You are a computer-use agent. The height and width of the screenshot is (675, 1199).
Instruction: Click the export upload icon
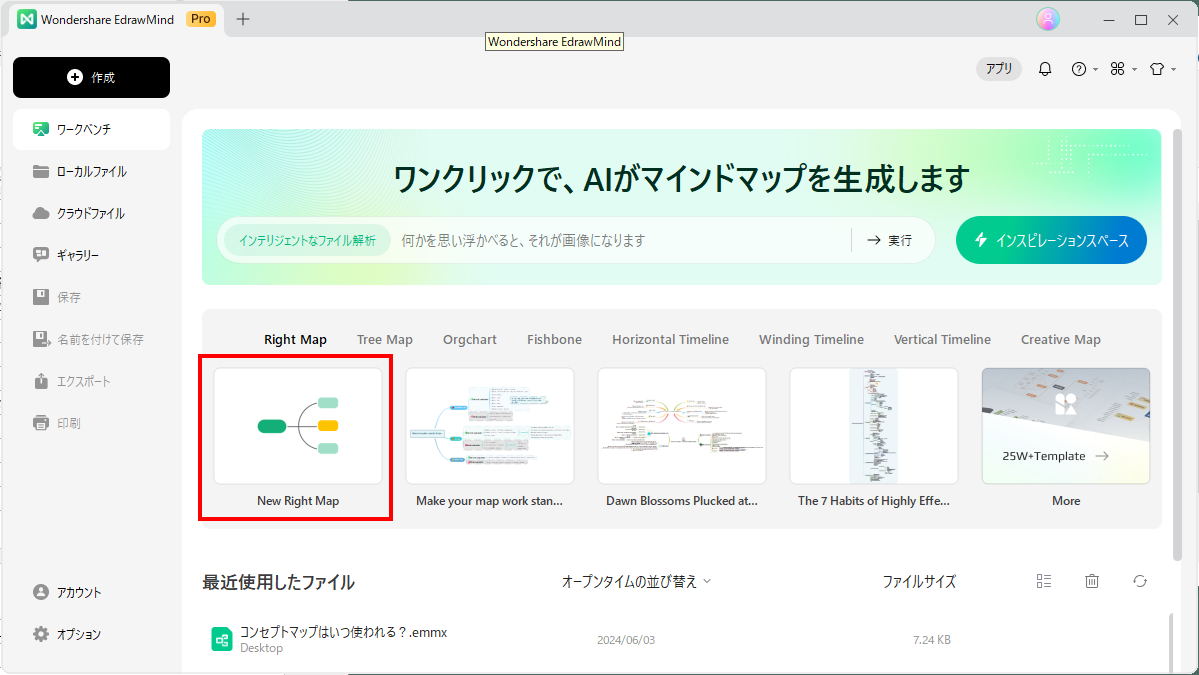coord(41,381)
